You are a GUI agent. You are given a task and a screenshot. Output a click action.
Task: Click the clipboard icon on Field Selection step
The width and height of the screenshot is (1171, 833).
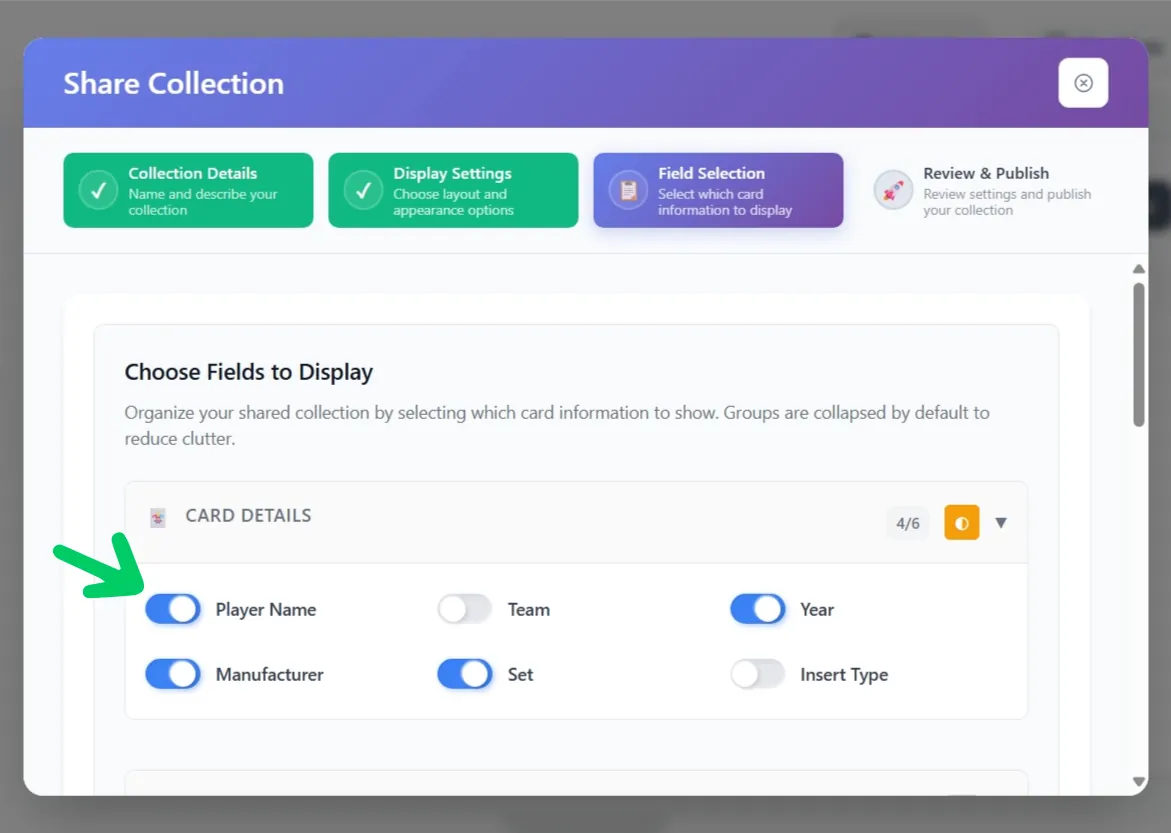point(627,190)
